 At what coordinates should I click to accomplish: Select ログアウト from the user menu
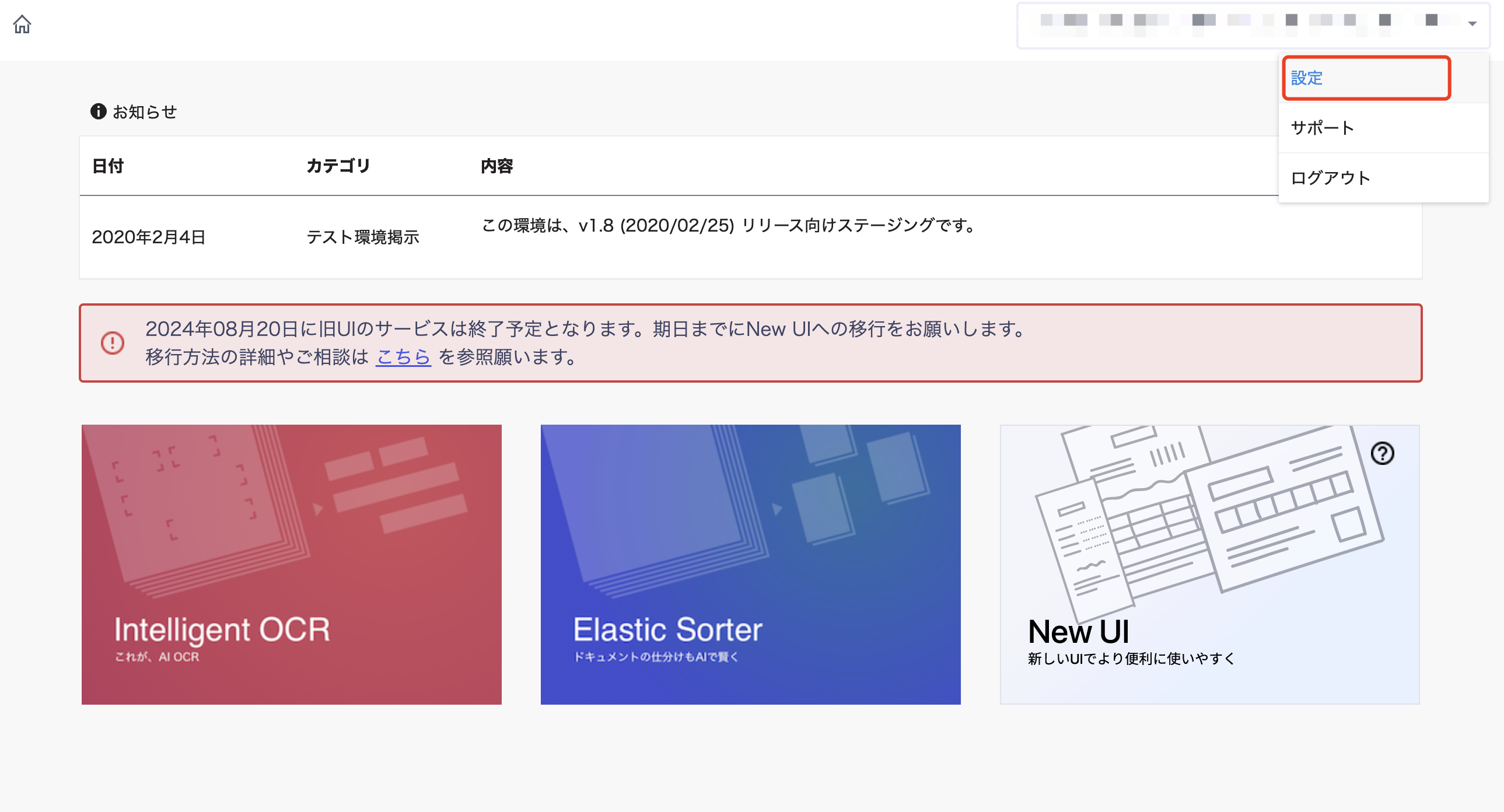1331,177
